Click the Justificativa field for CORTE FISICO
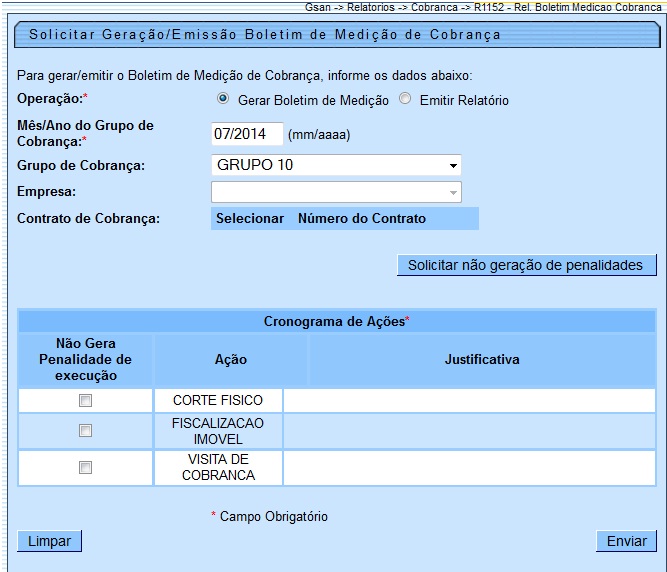This screenshot has height=572, width=667. [469, 401]
